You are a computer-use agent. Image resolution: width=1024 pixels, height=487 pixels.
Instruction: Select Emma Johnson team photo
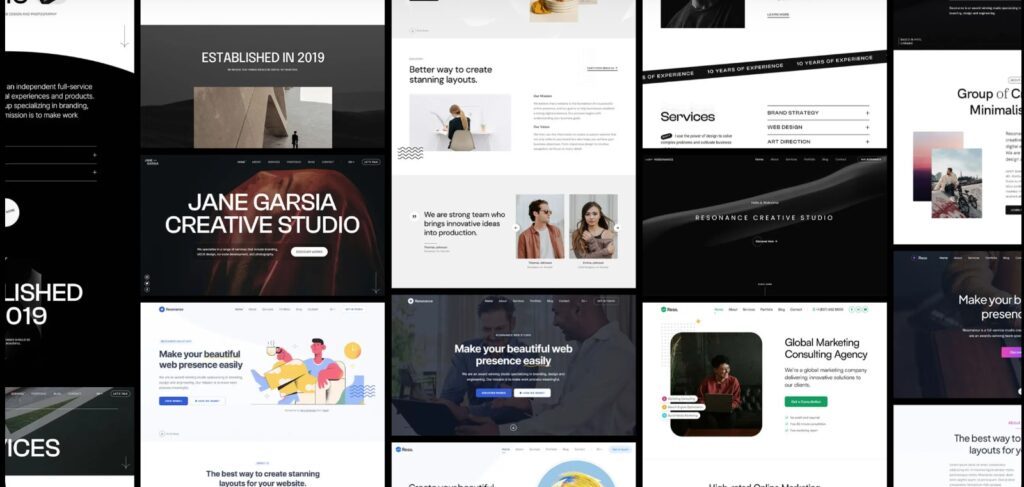(593, 227)
